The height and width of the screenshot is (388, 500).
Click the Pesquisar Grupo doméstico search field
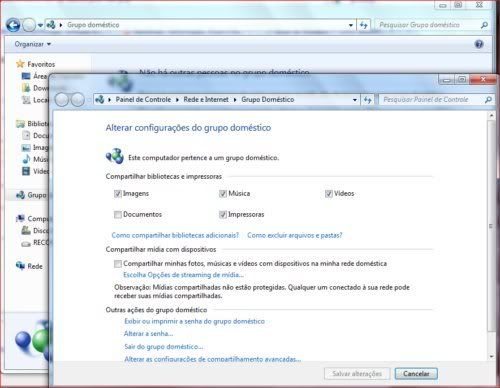coord(427,25)
